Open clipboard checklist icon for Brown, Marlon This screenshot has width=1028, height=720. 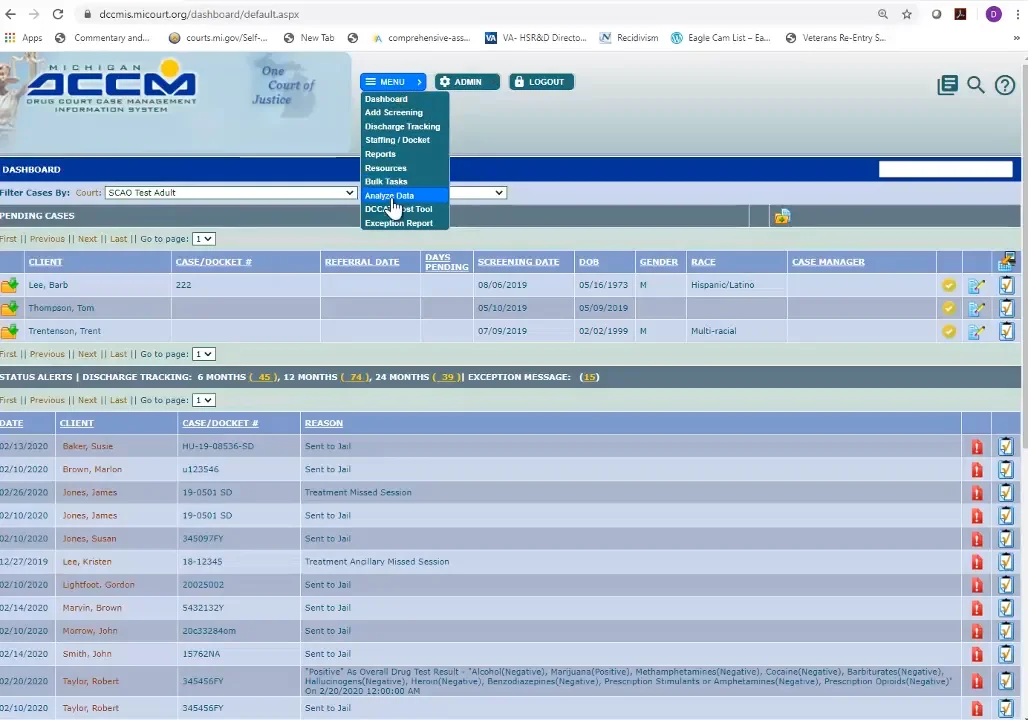coord(1005,470)
